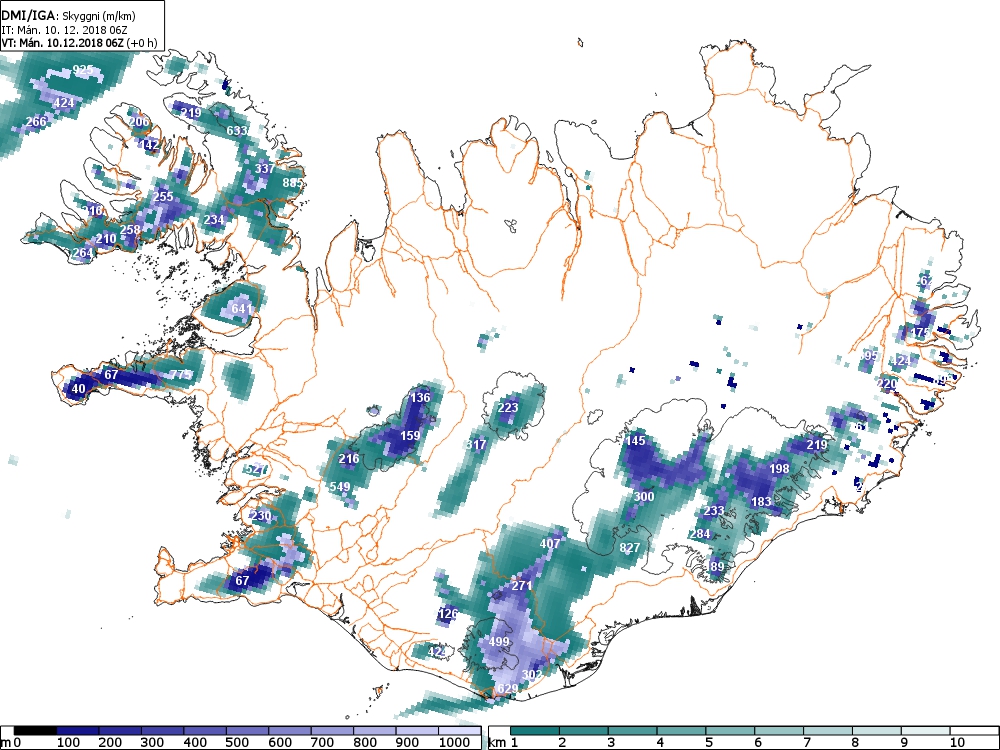The image size is (1000, 750).
Task: Click the visibility value 189
Action: [x=714, y=566]
